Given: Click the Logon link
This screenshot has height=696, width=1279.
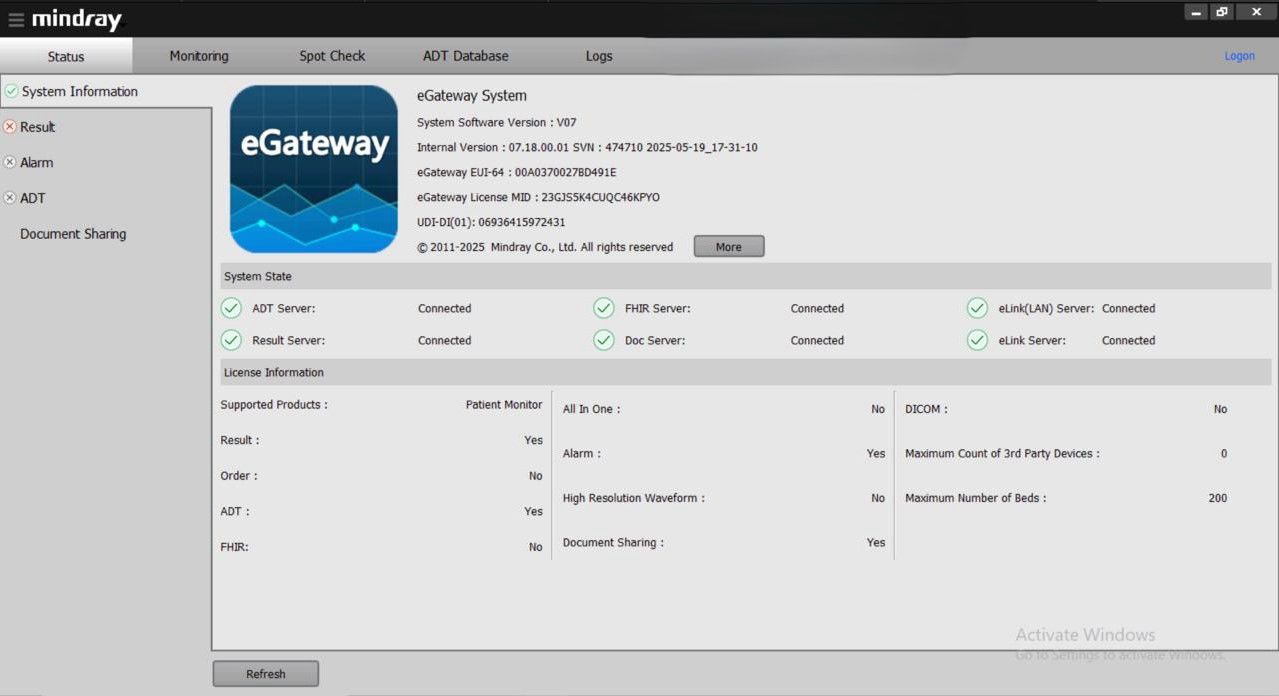Looking at the screenshot, I should click(x=1239, y=56).
